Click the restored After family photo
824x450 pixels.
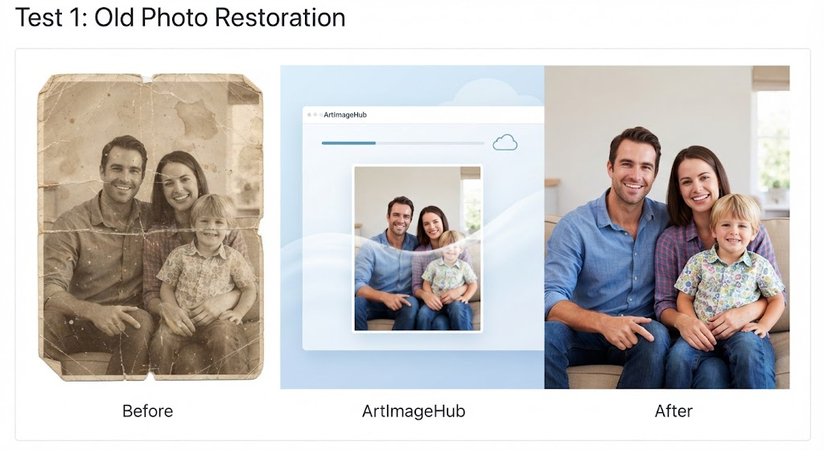[x=667, y=227]
